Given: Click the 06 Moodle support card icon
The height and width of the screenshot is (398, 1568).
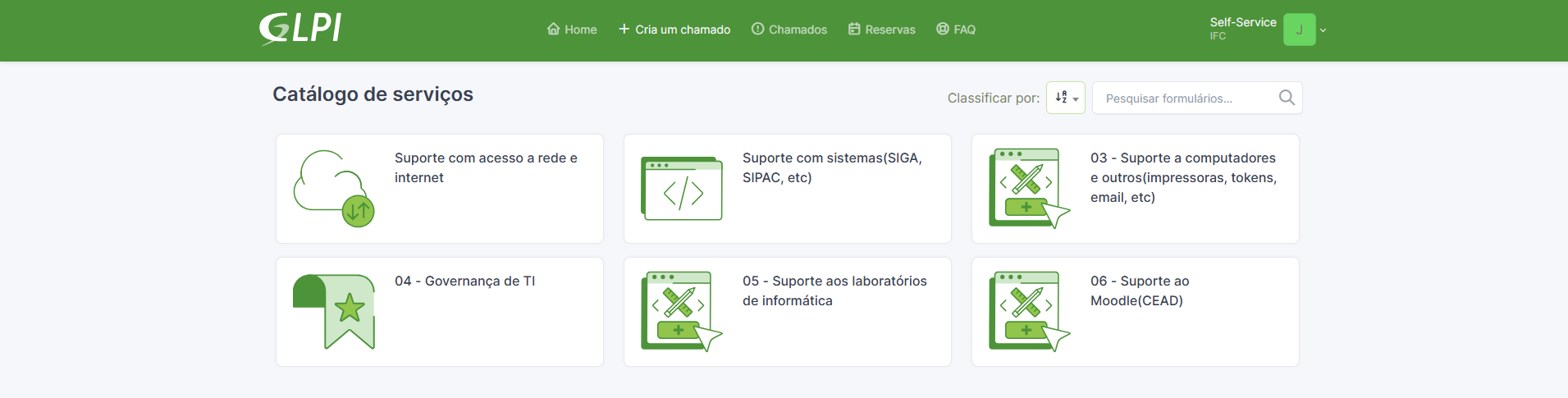Looking at the screenshot, I should tap(1030, 312).
